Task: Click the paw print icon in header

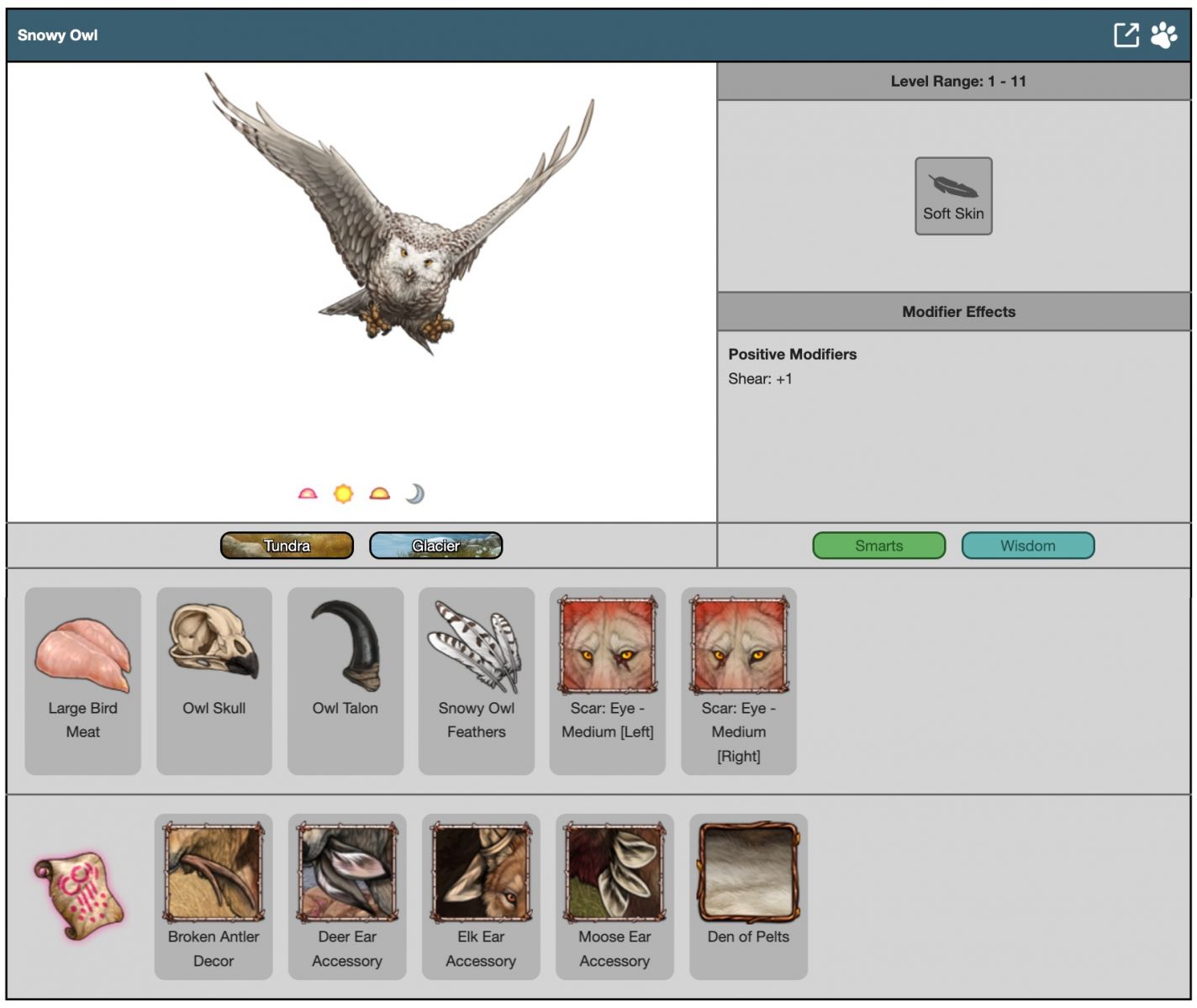Action: [1164, 35]
